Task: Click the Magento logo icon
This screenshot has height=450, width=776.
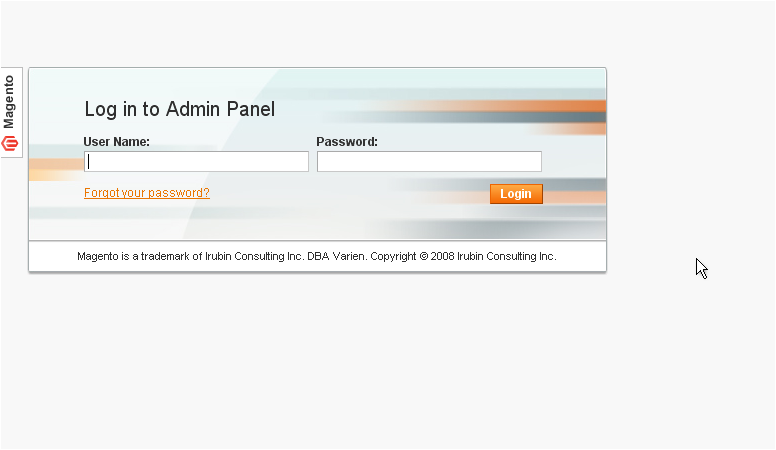Action: coord(11,143)
